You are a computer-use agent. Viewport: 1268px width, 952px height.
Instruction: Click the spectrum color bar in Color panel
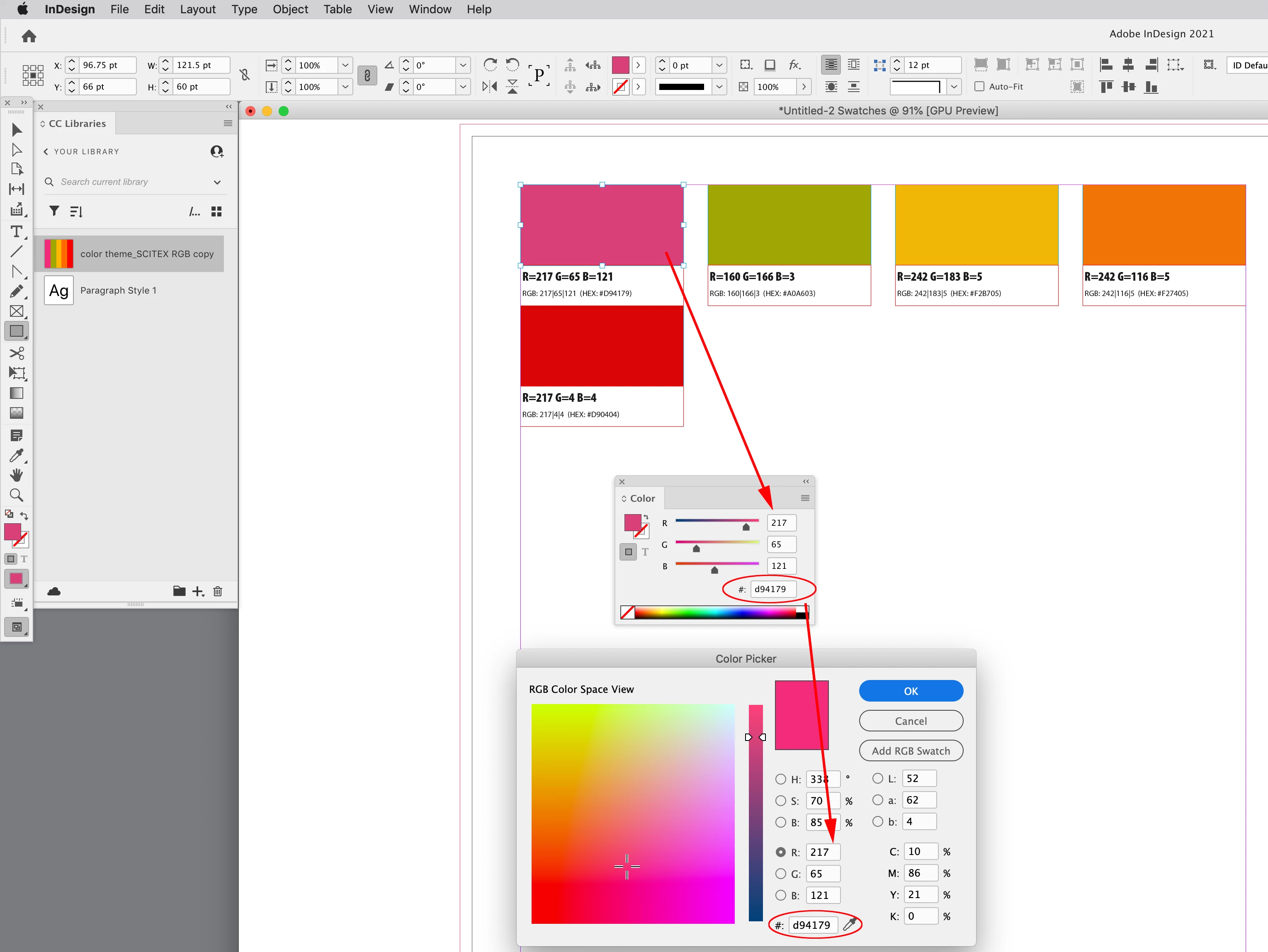coord(715,613)
